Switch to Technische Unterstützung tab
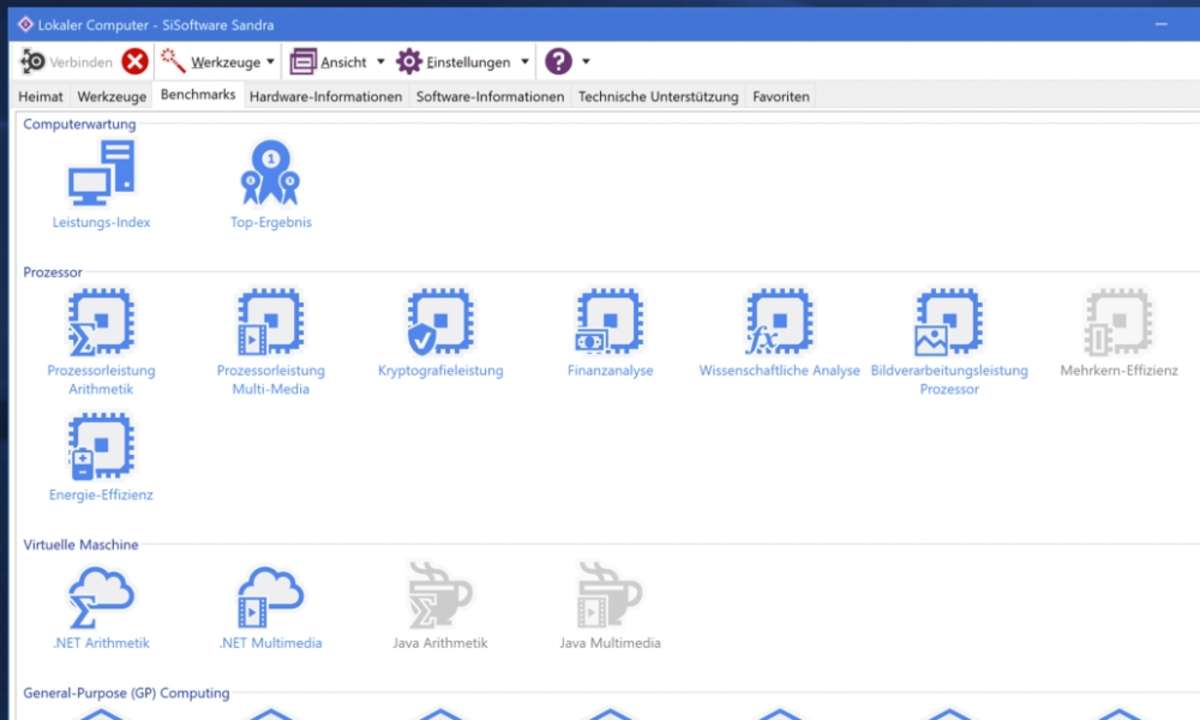1200x720 pixels. tap(658, 97)
